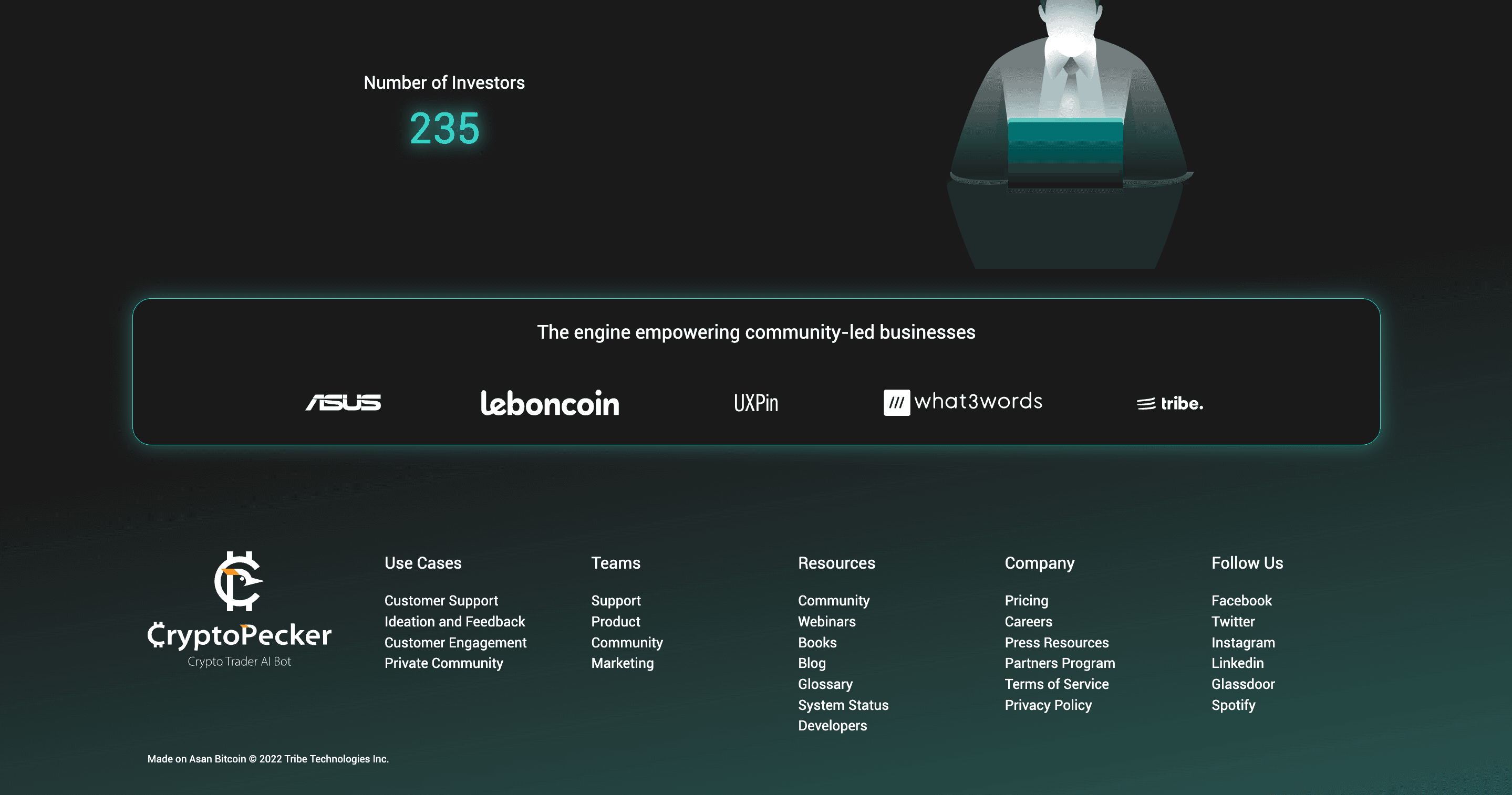Open the Customer Support use case link
Viewport: 1512px width, 795px height.
[441, 601]
